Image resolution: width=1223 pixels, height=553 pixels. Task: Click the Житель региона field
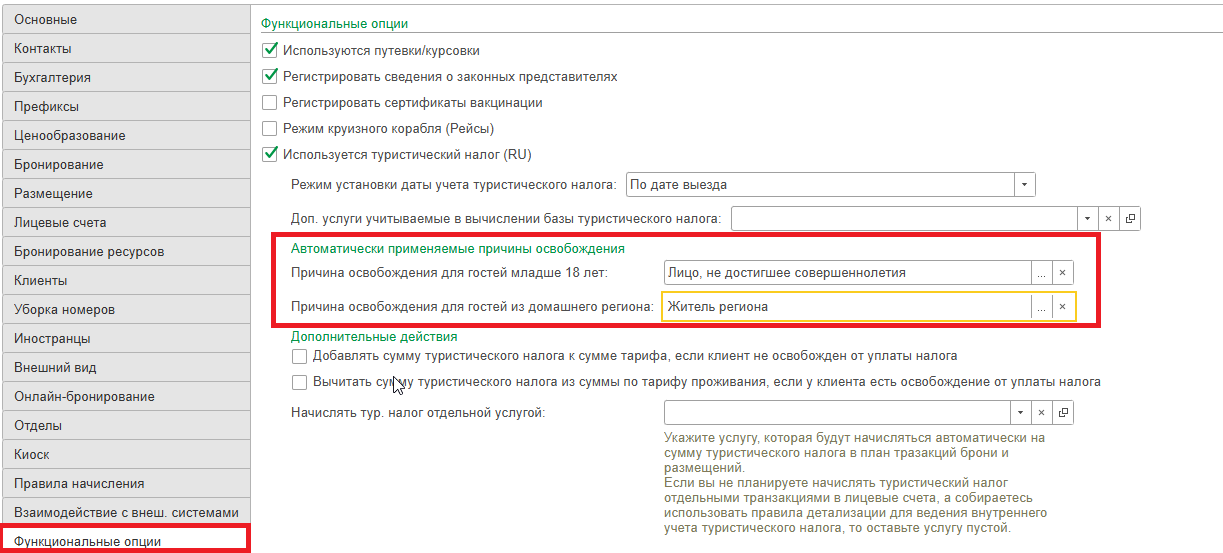[847, 307]
